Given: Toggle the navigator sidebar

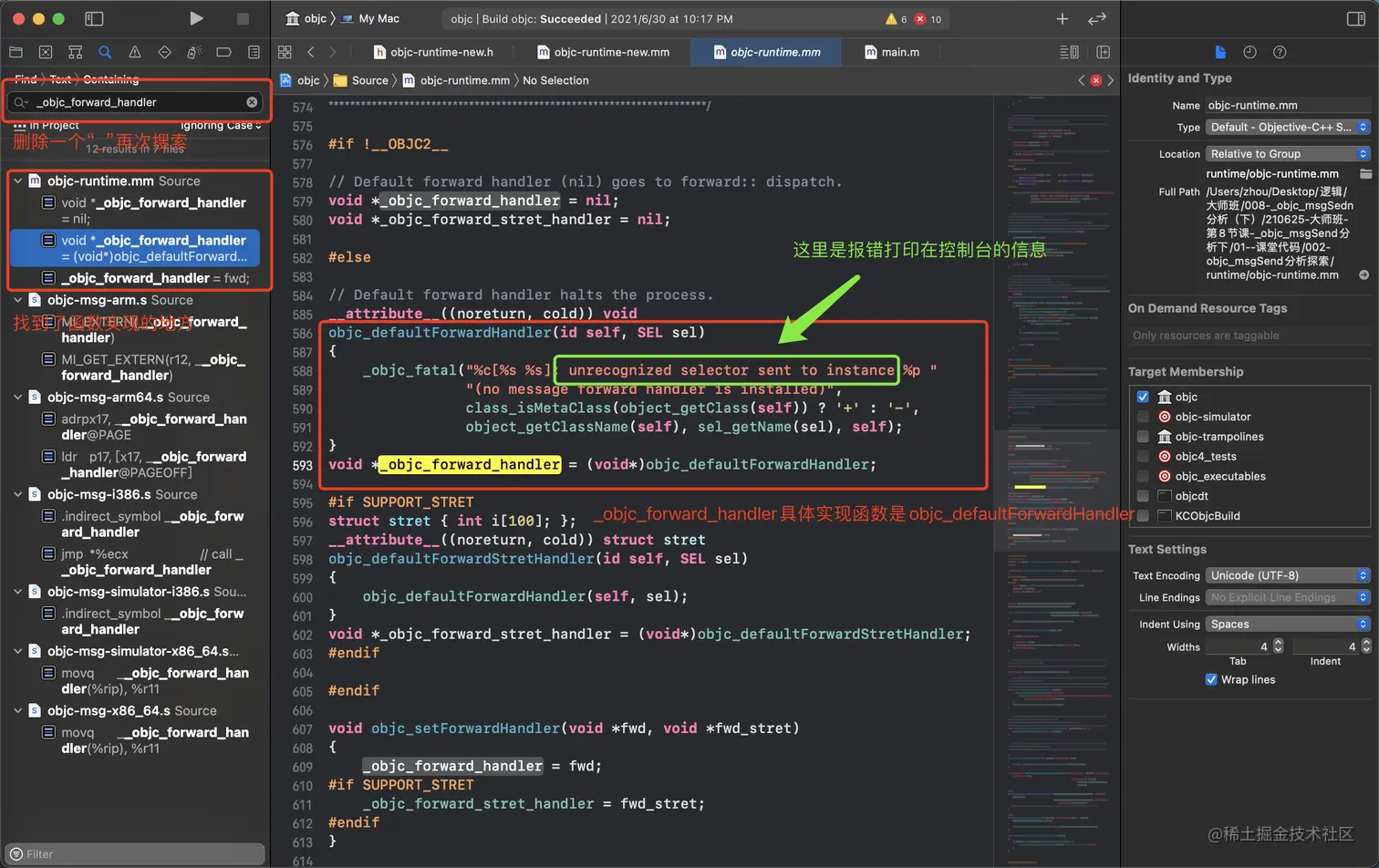Looking at the screenshot, I should click(x=94, y=18).
